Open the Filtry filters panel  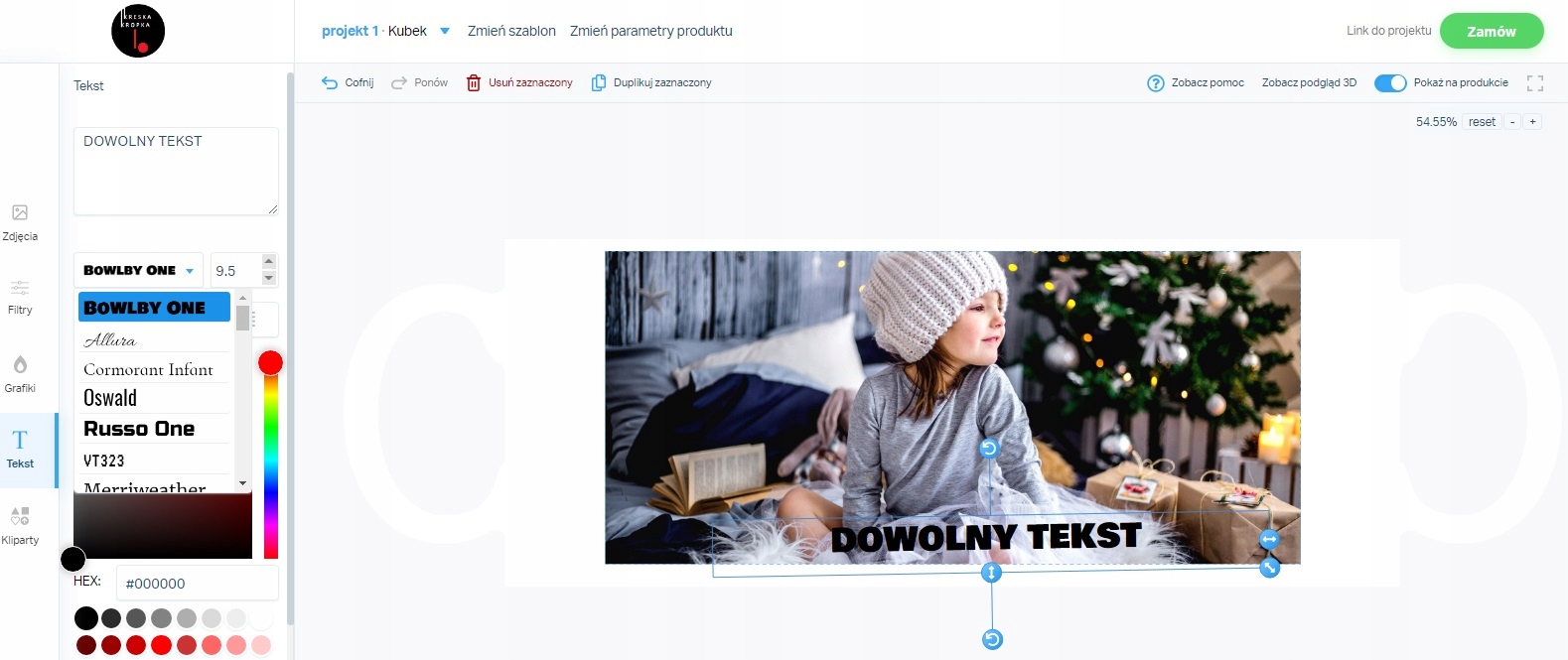pos(20,298)
